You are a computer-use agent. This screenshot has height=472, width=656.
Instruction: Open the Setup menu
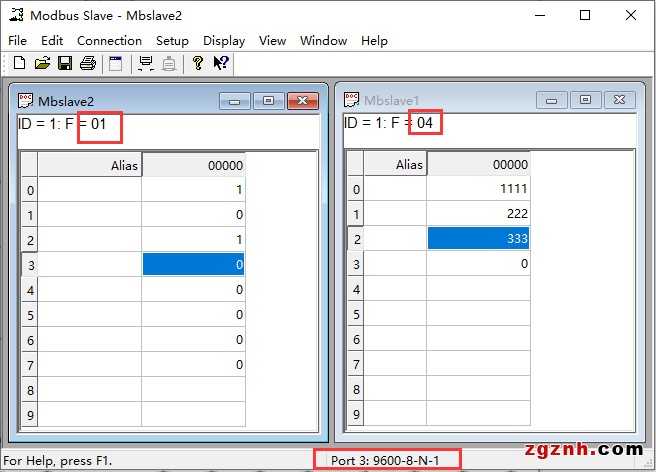(172, 40)
